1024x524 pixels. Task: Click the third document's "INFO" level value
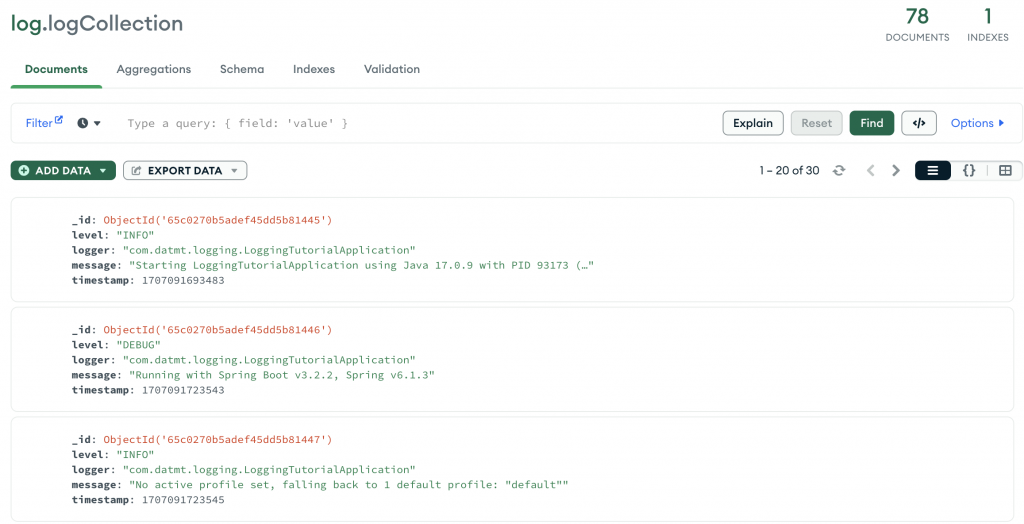pyautogui.click(x=135, y=455)
